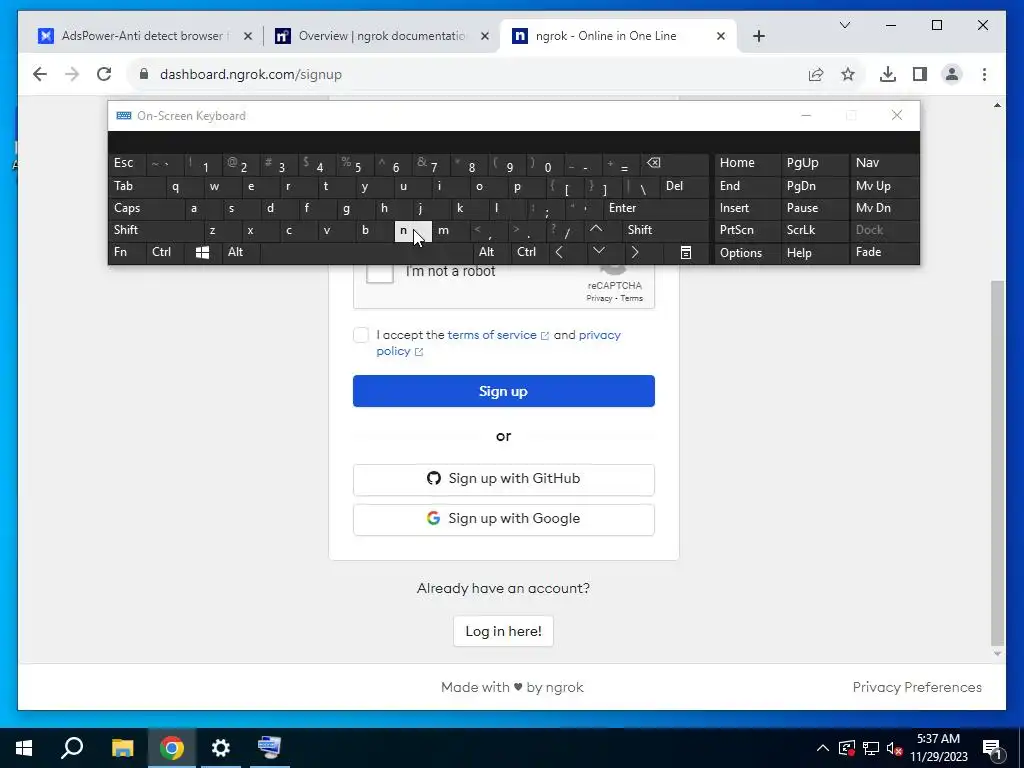Viewport: 1024px width, 768px height.
Task: Click the GitHub logo in the sign up button
Action: [434, 478]
